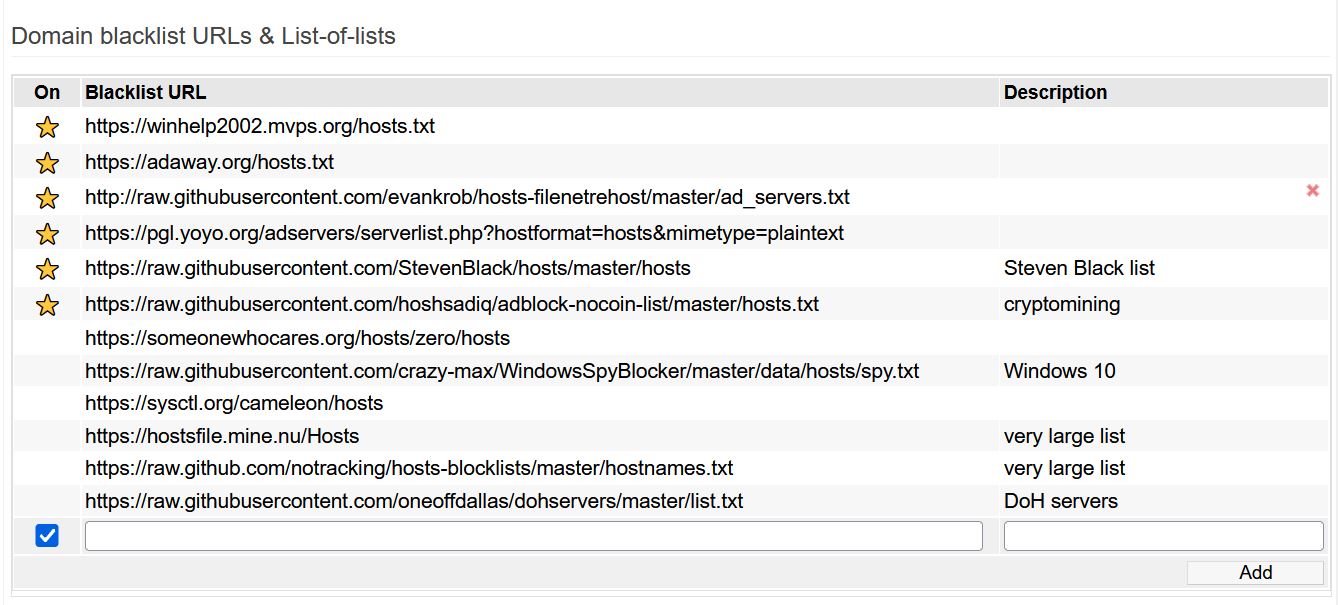Click the star icon beside adaway.org hosts
Viewport: 1338px width, 605px height.
(x=47, y=163)
